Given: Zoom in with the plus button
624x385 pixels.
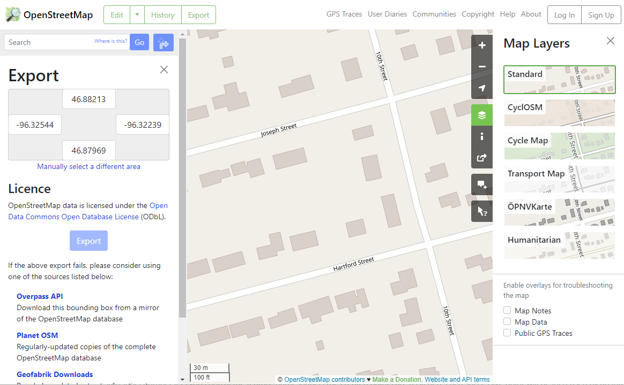Looking at the screenshot, I should (482, 45).
